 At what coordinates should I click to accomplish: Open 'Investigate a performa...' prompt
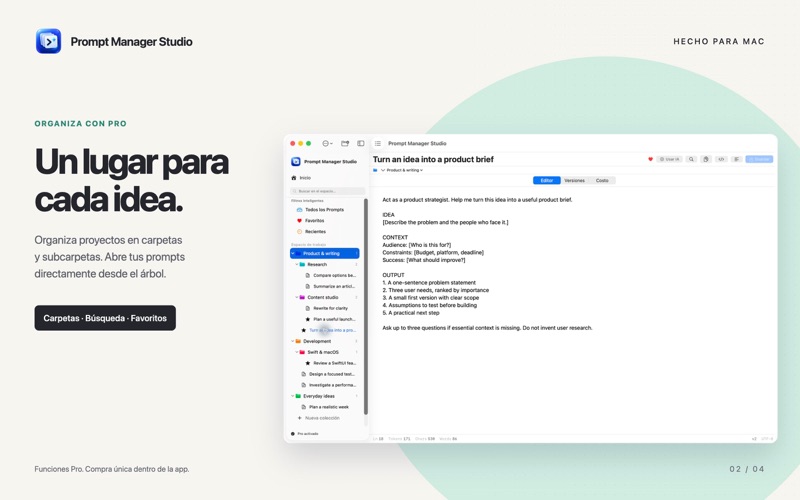click(x=329, y=385)
